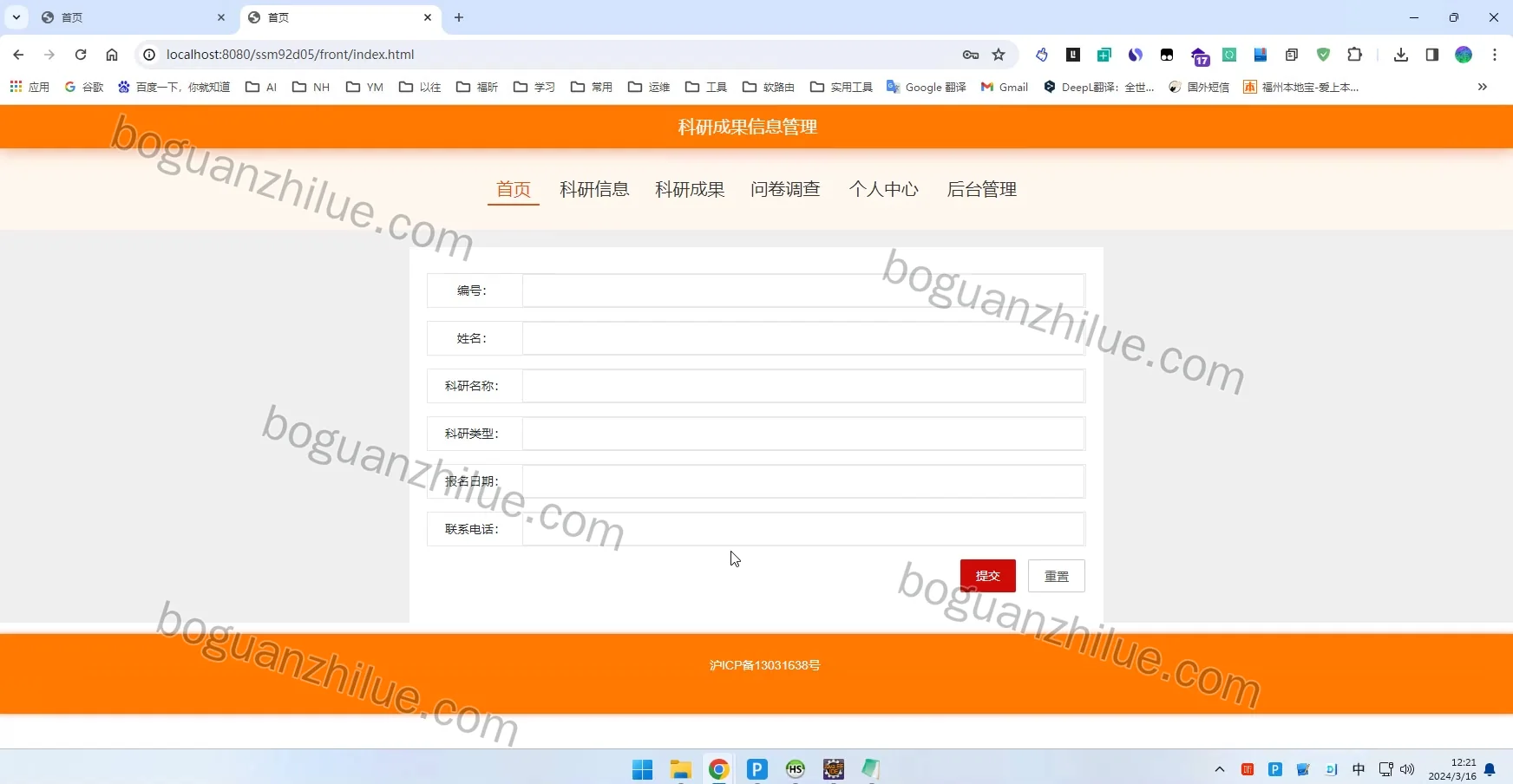Viewport: 1513px width, 784px height.
Task: Focus the 姓名 input field
Action: click(x=803, y=338)
